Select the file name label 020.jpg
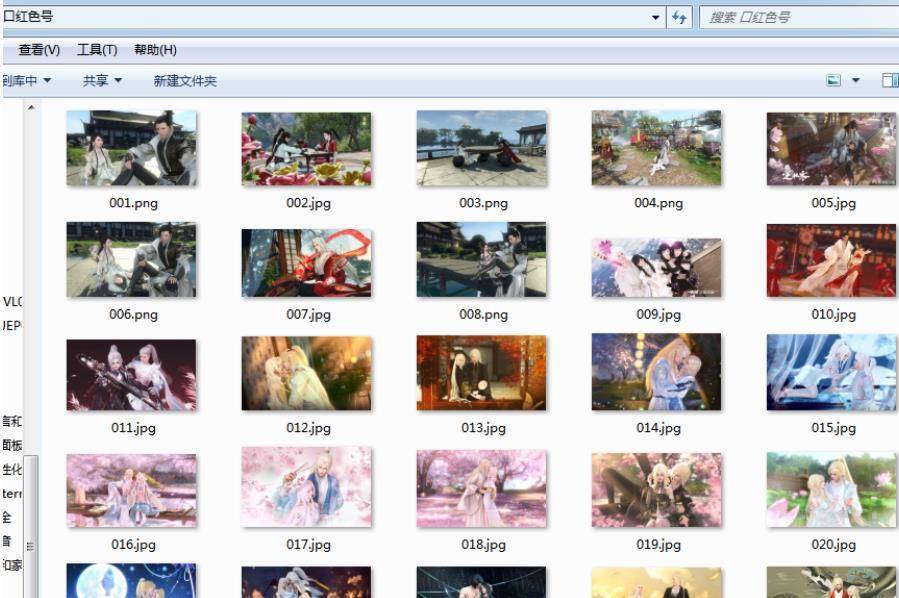899x598 pixels. tap(834, 544)
